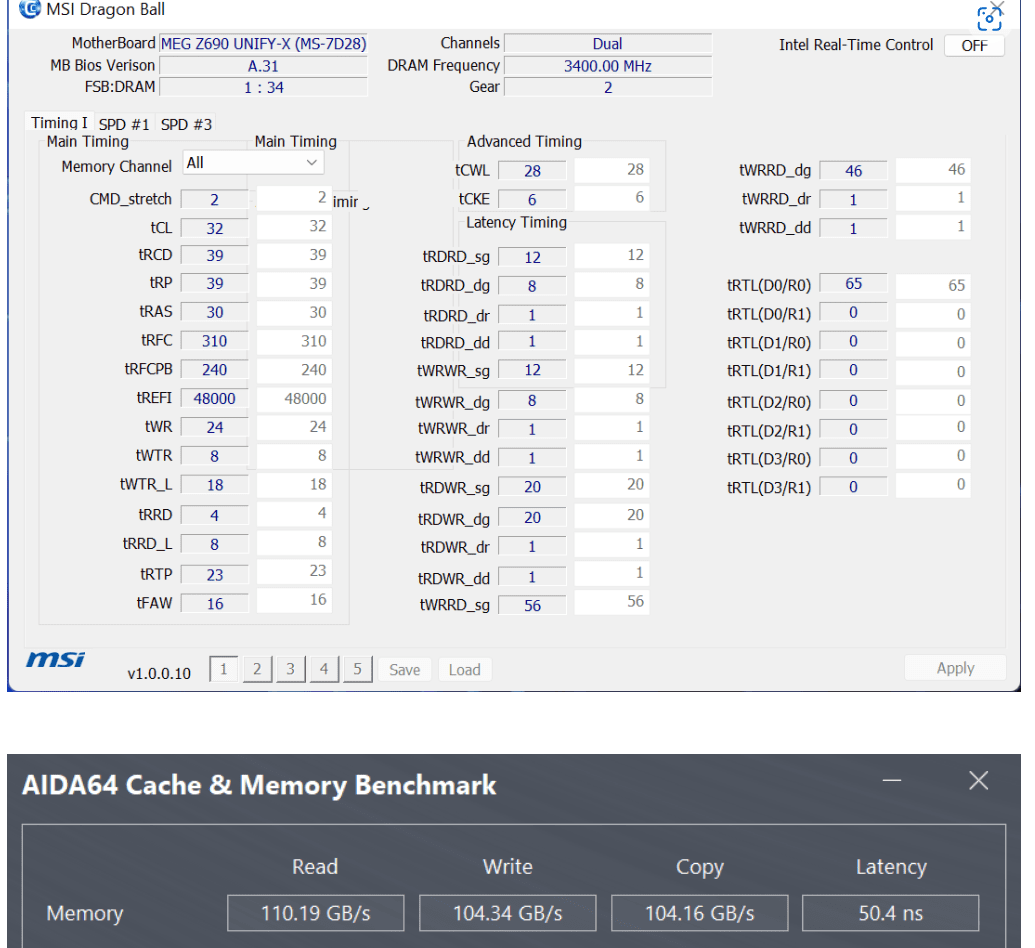Click the Channels value Dual
Screen dimensions: 1035x948
point(608,44)
